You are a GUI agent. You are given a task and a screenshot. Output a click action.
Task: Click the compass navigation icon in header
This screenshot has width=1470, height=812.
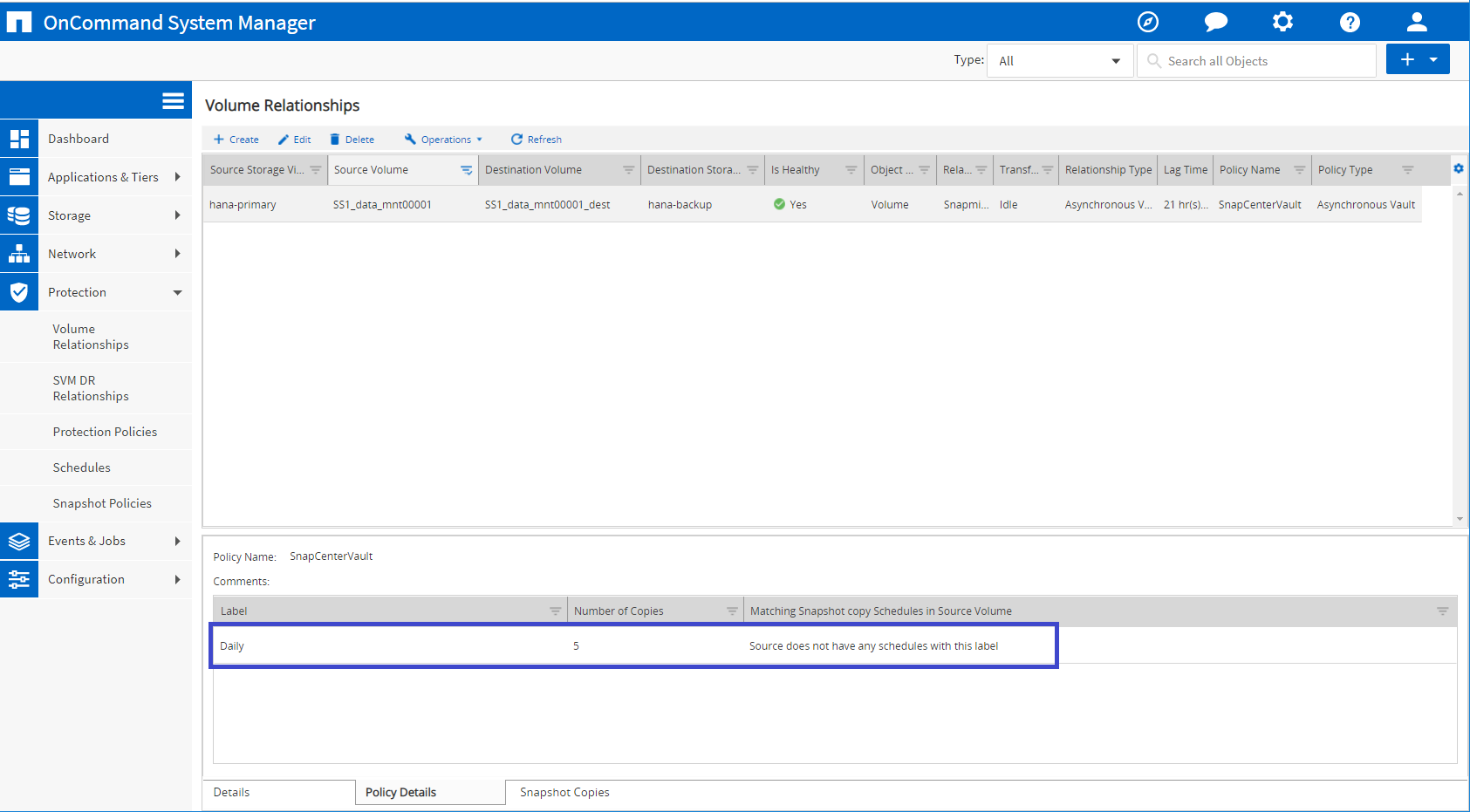(x=1148, y=22)
